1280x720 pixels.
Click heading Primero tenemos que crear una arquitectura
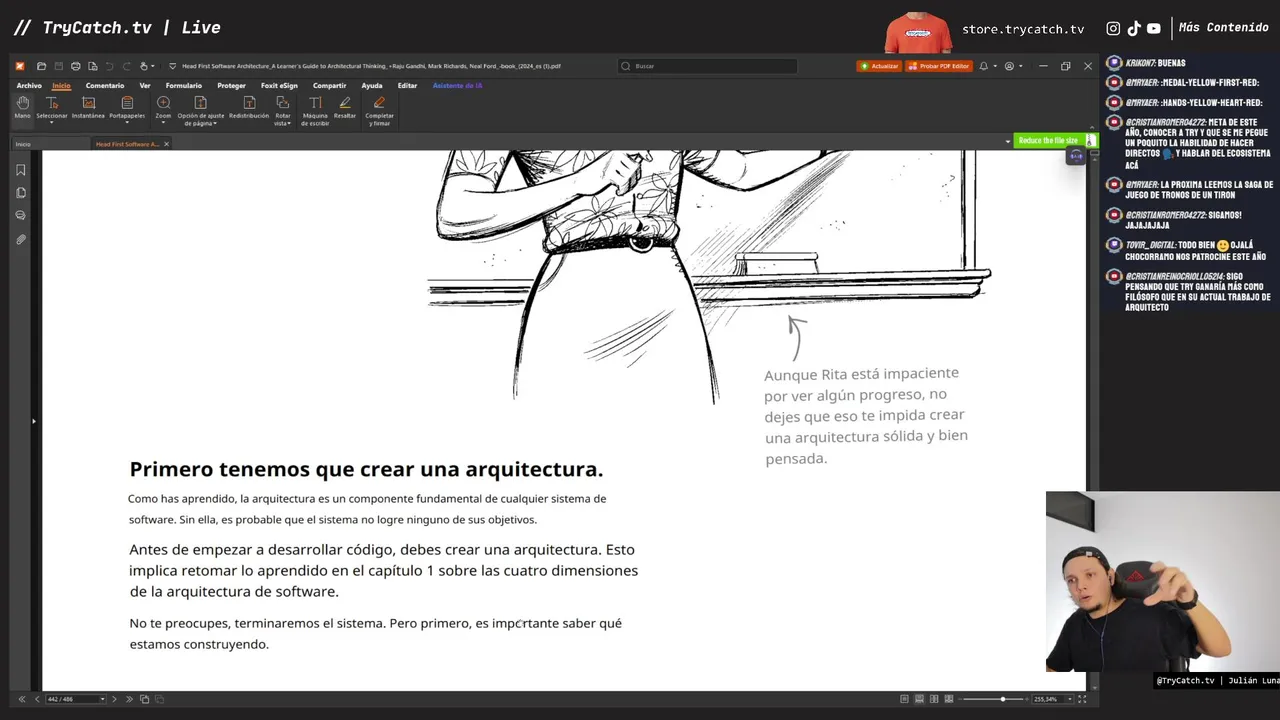(x=366, y=469)
